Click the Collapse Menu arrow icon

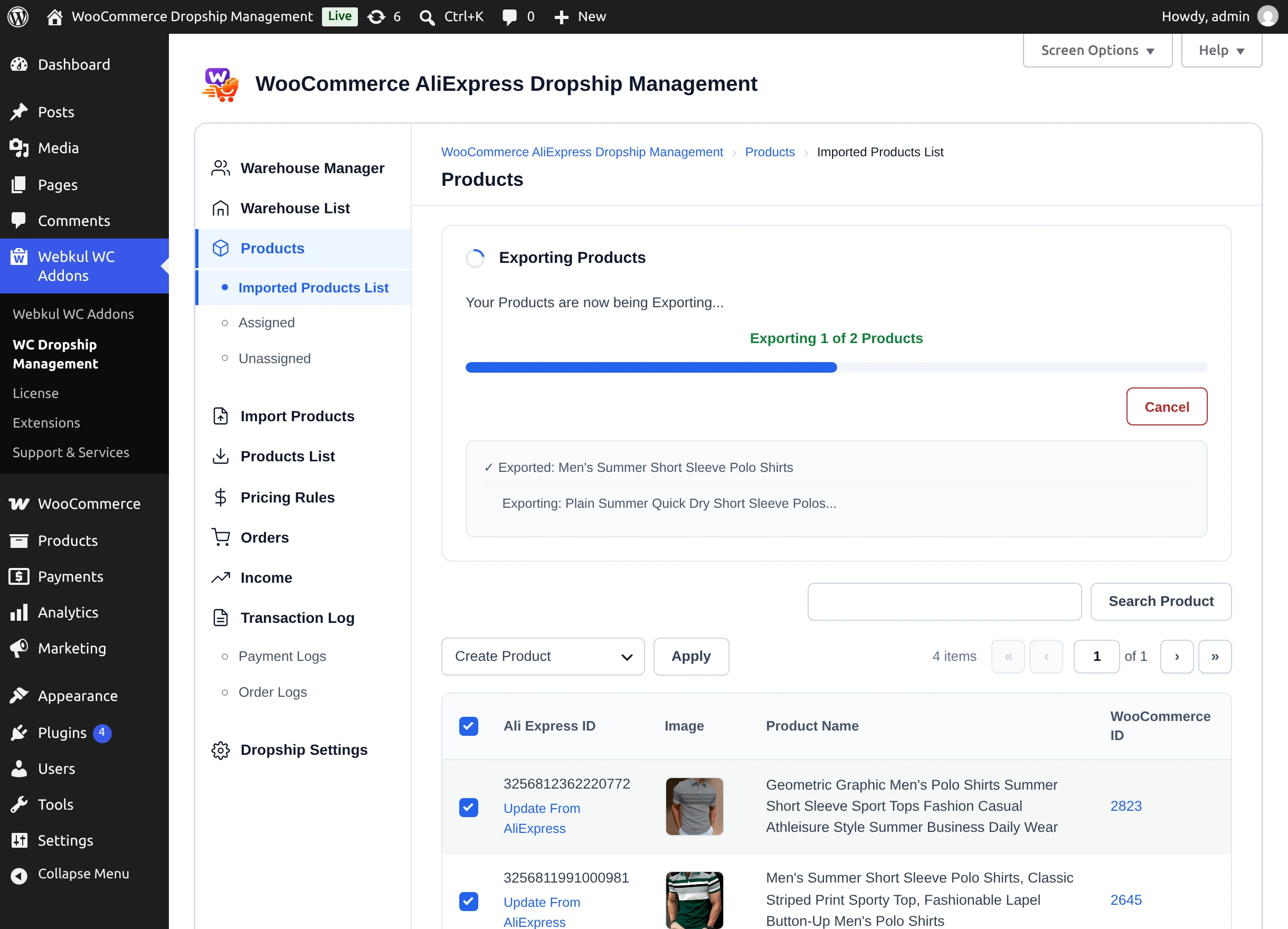(19, 876)
